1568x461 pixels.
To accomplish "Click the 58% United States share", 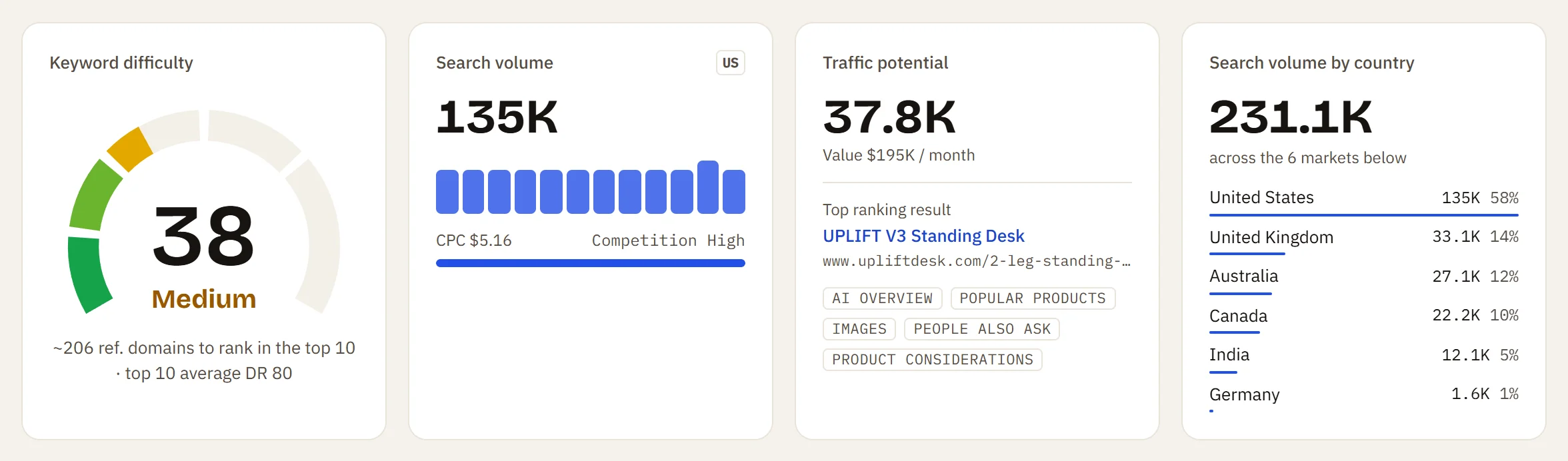I will (1504, 198).
